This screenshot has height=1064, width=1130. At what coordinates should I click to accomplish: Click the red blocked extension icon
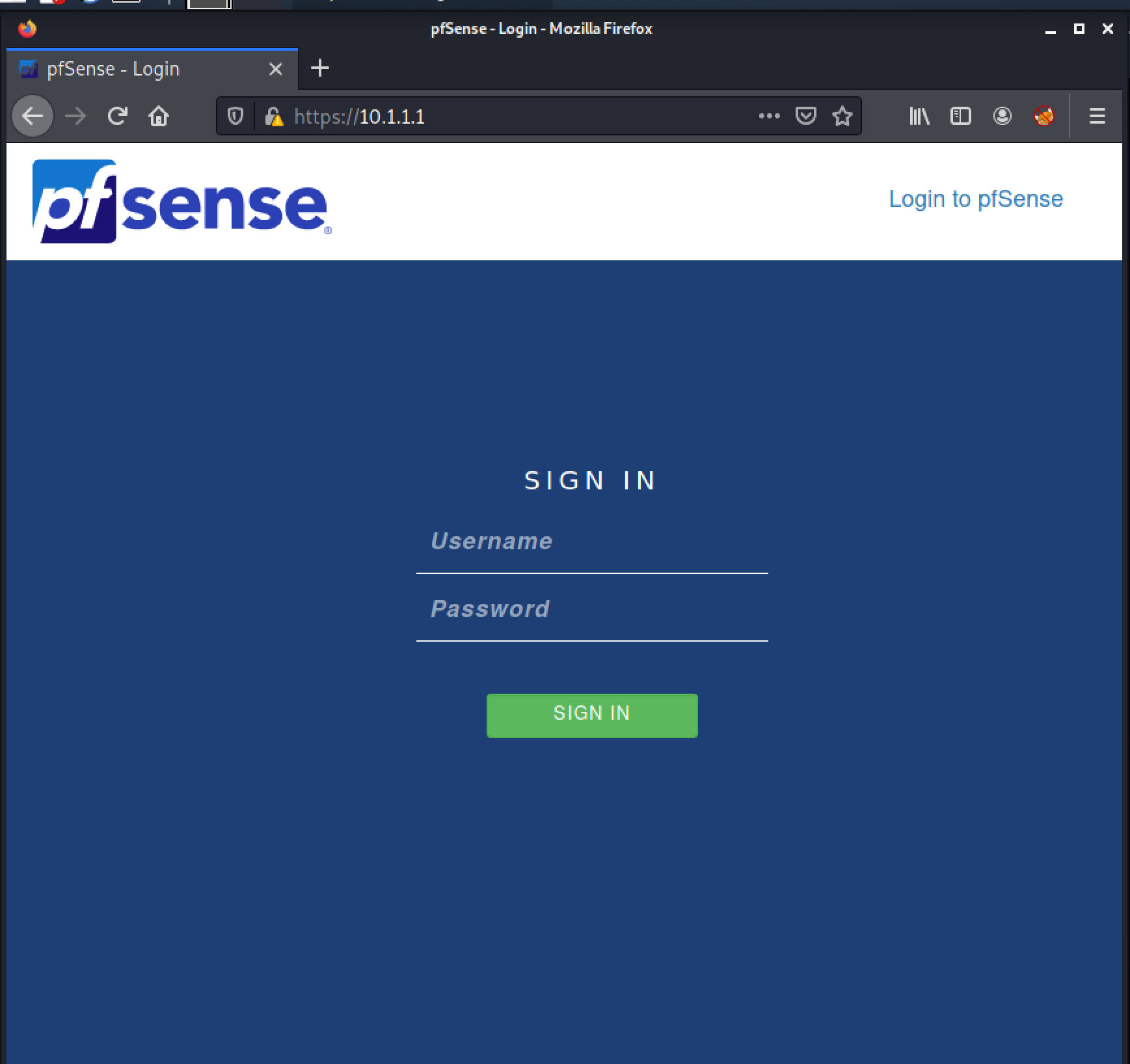(x=1043, y=116)
